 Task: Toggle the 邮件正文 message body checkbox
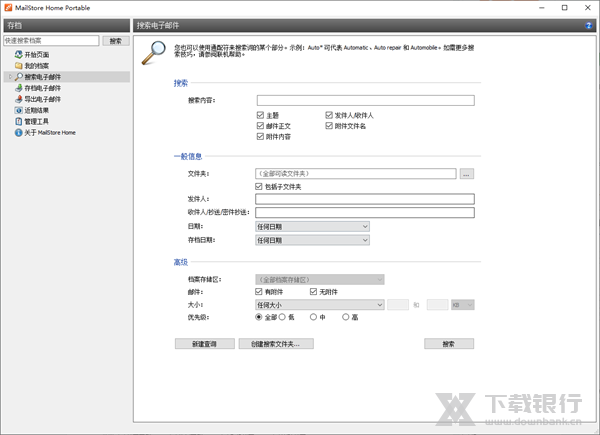(x=260, y=125)
